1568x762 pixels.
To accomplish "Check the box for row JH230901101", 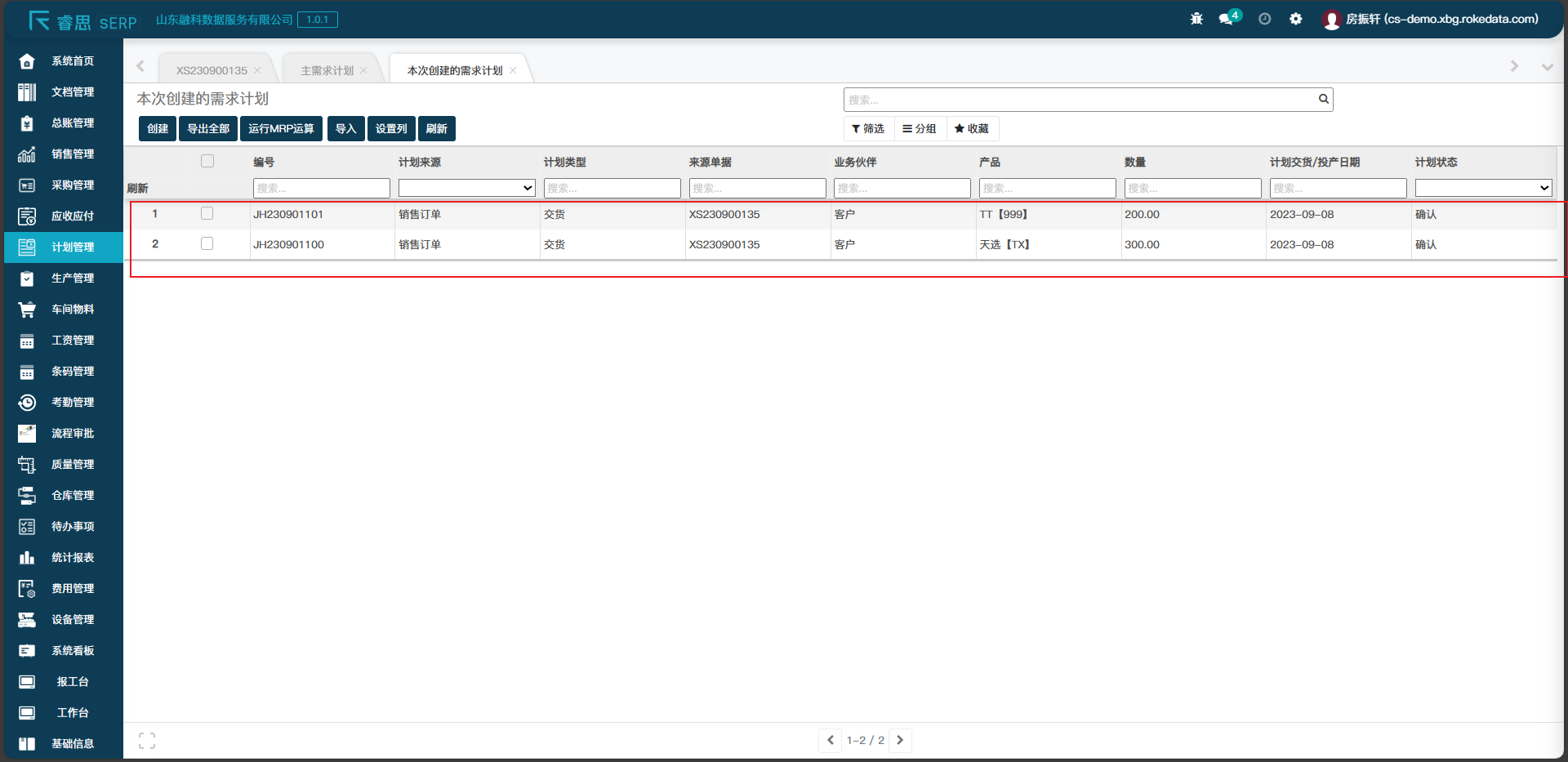I will tap(207, 214).
